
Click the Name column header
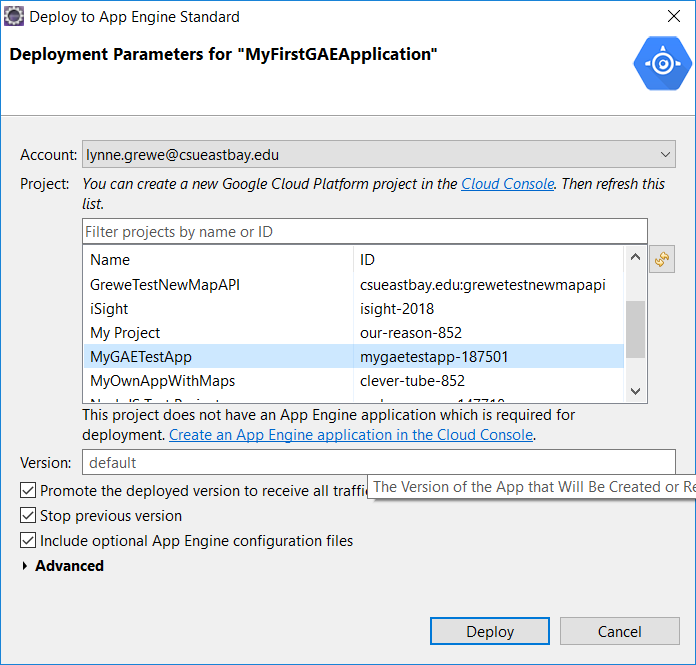[110, 260]
